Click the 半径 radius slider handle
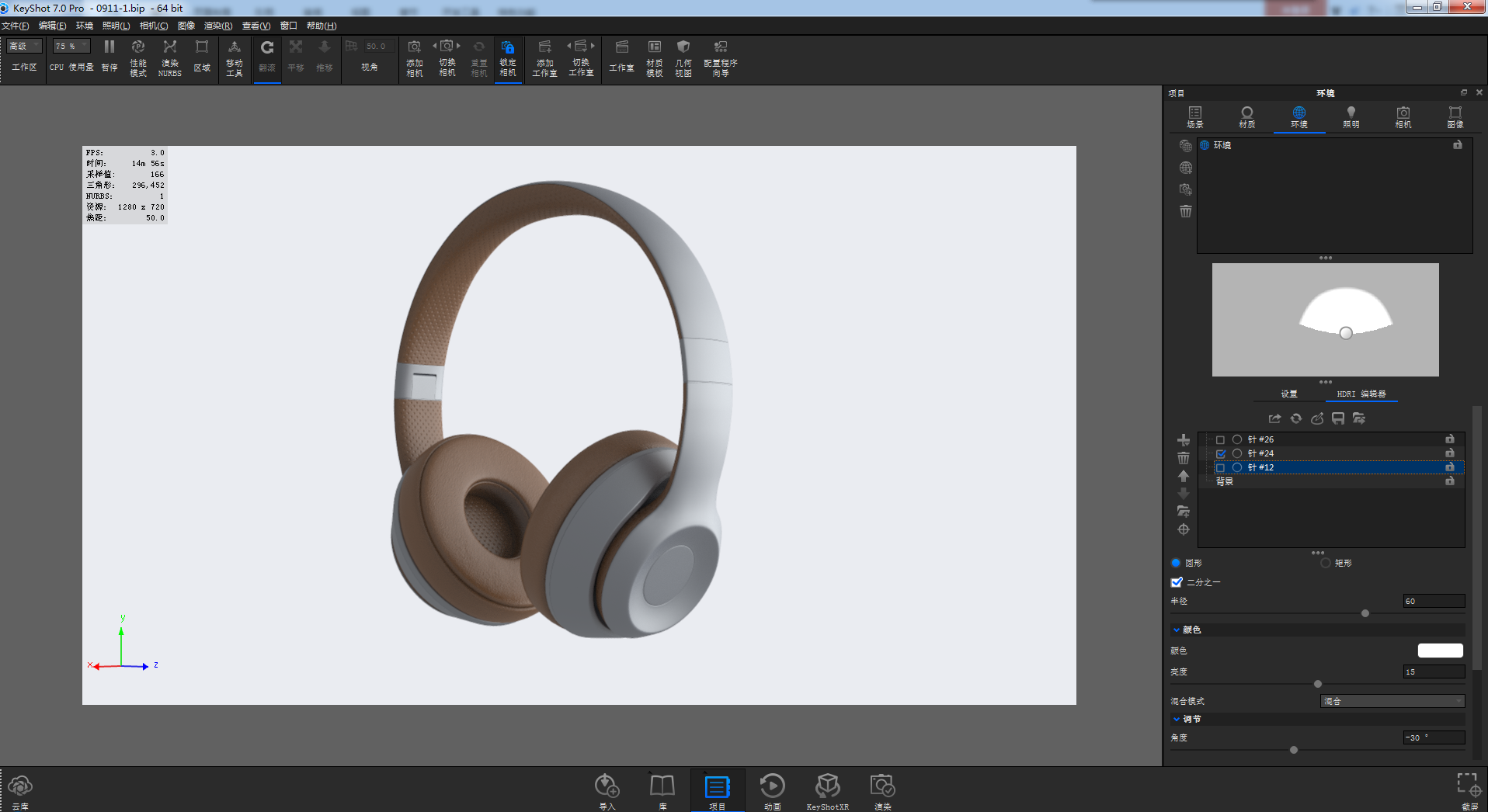 pyautogui.click(x=1365, y=613)
